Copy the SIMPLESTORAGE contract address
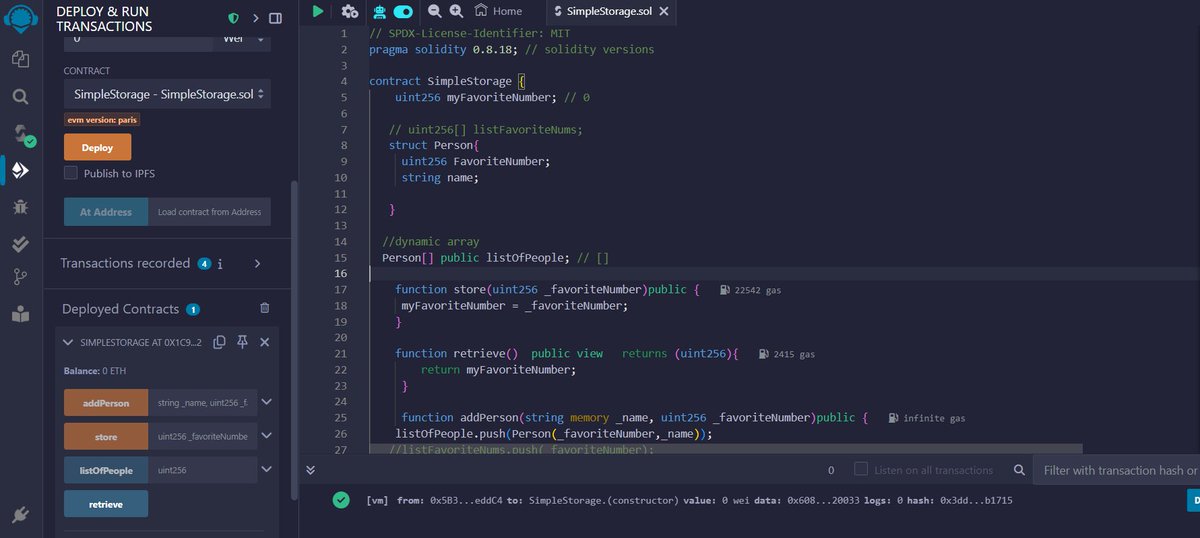 click(x=219, y=342)
